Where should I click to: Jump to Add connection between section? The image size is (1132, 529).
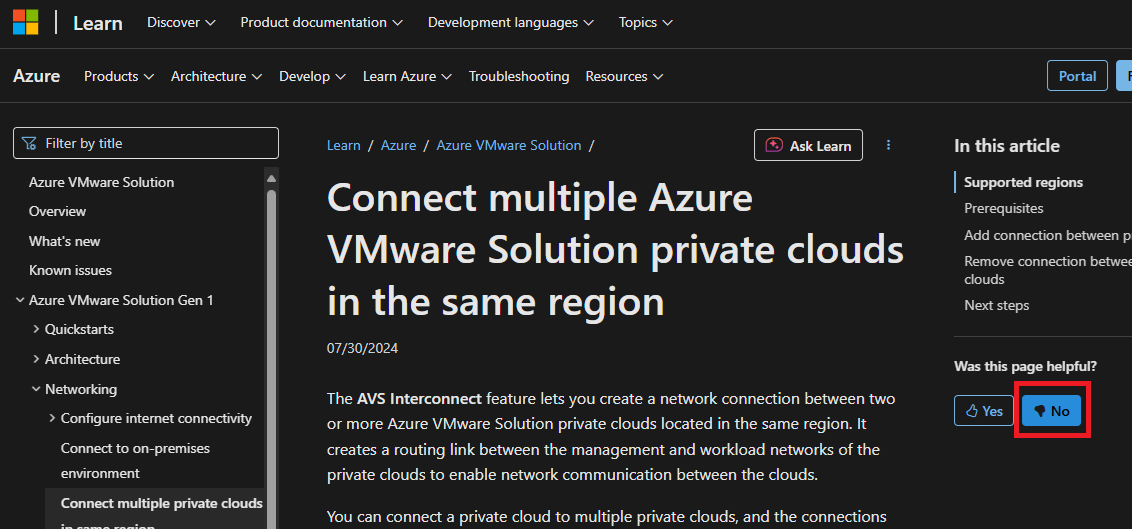pyautogui.click(x=1048, y=235)
